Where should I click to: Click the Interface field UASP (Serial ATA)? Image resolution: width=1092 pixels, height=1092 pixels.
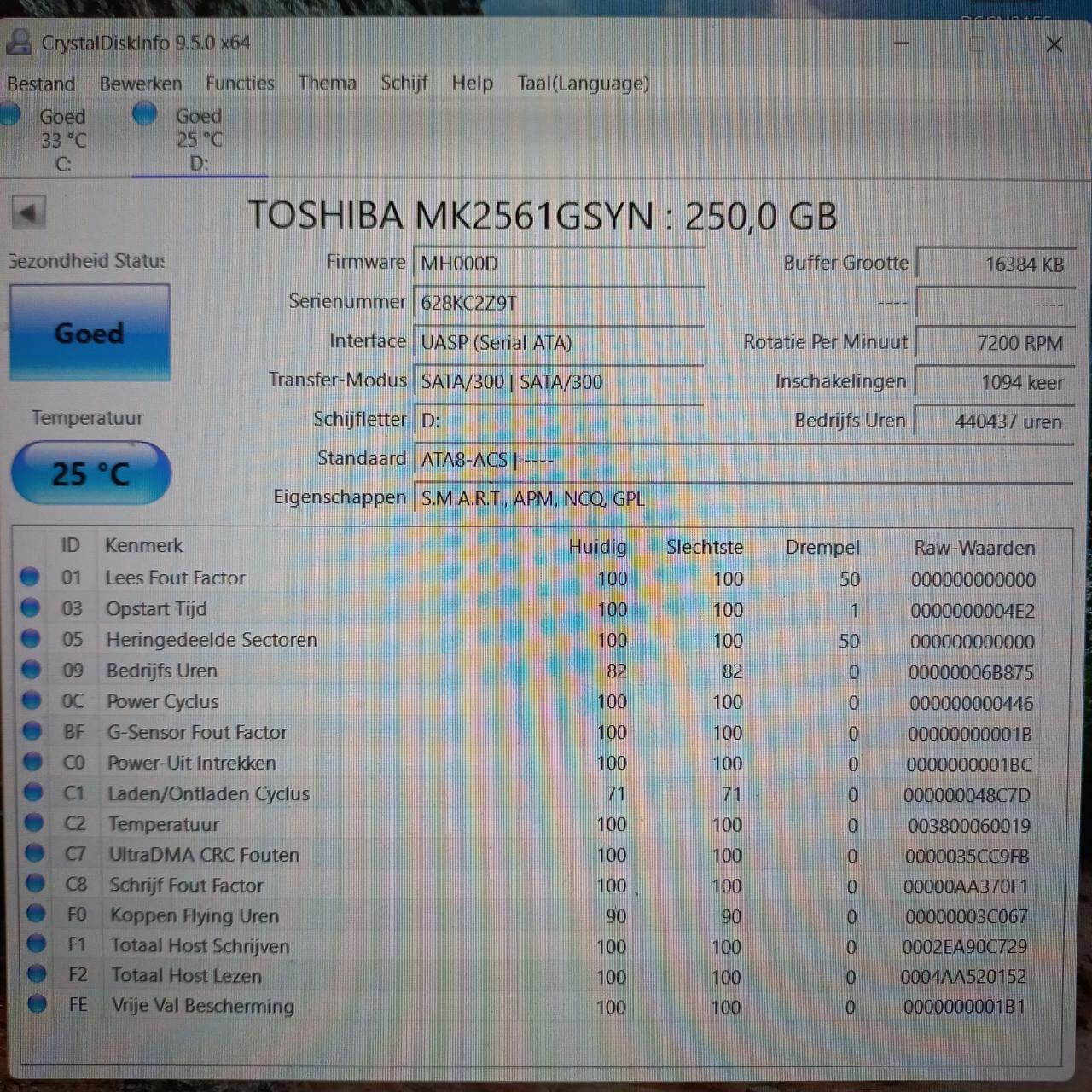tap(558, 342)
